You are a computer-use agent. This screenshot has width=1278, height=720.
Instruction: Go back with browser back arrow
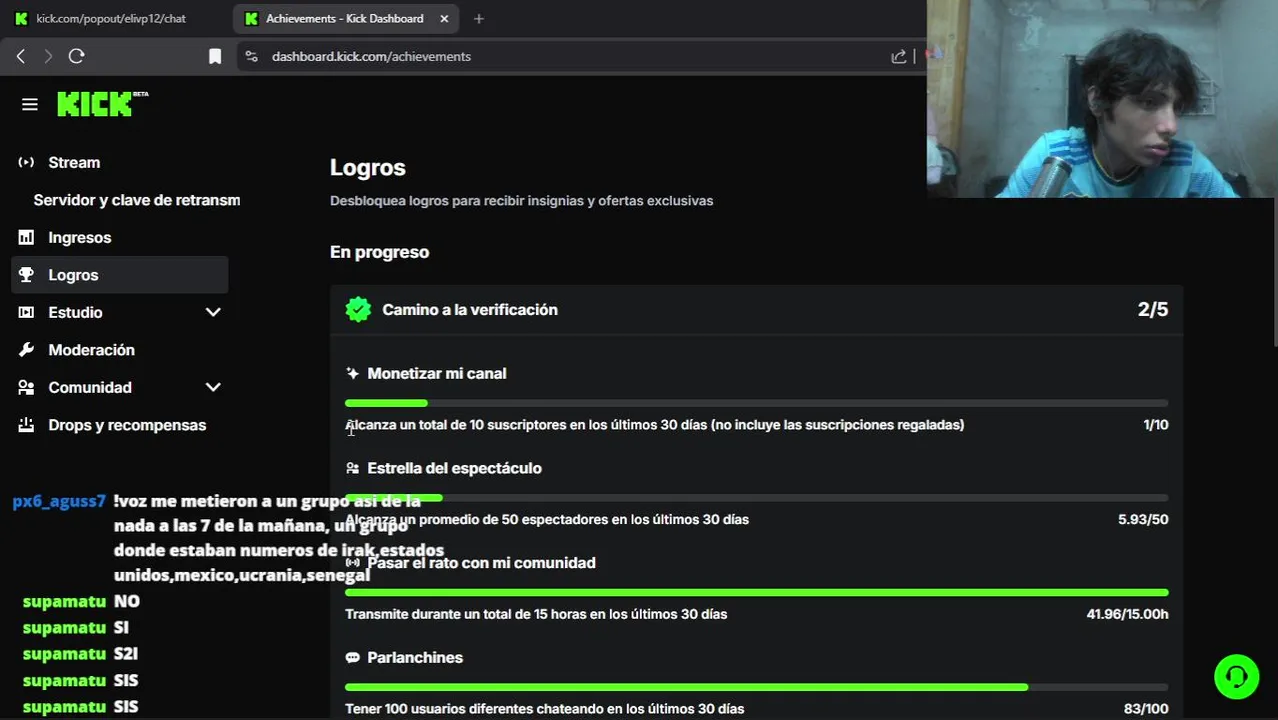(x=20, y=56)
